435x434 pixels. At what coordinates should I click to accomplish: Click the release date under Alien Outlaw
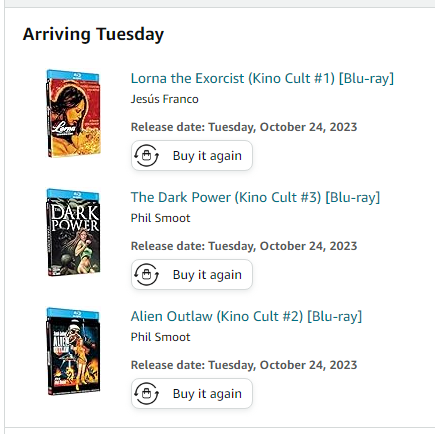[244, 365]
